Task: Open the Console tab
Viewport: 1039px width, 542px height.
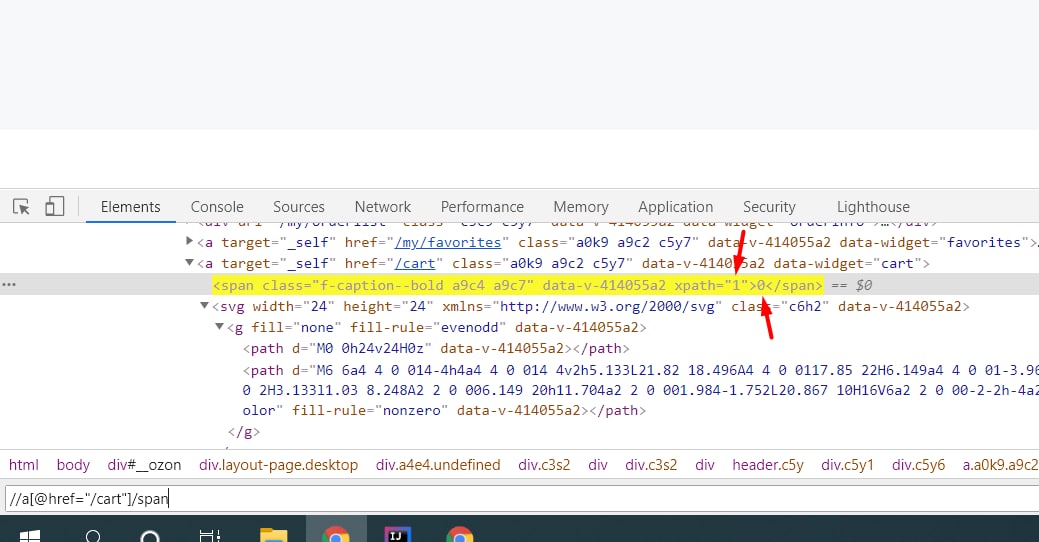Action: point(217,207)
